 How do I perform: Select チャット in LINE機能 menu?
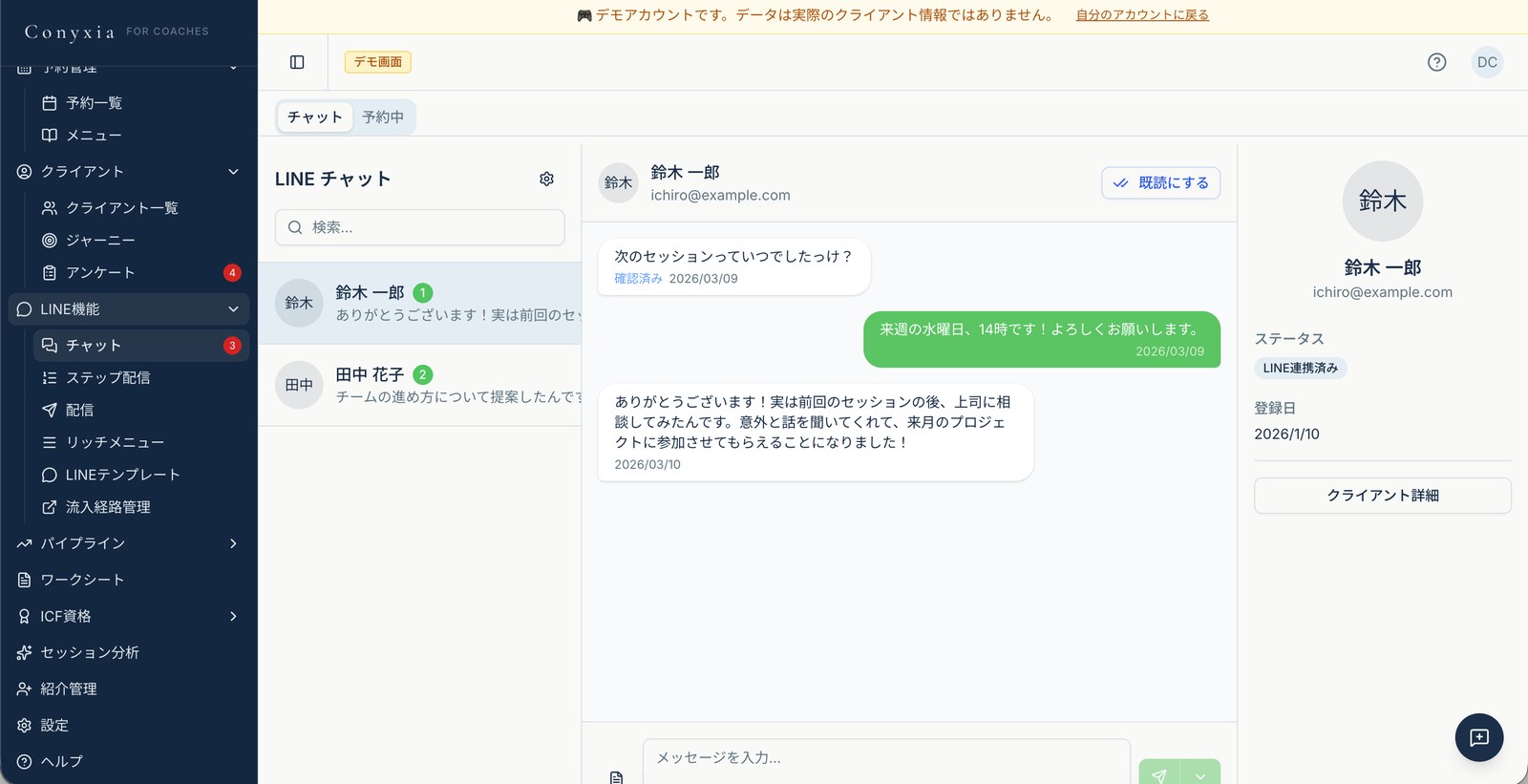tap(141, 345)
